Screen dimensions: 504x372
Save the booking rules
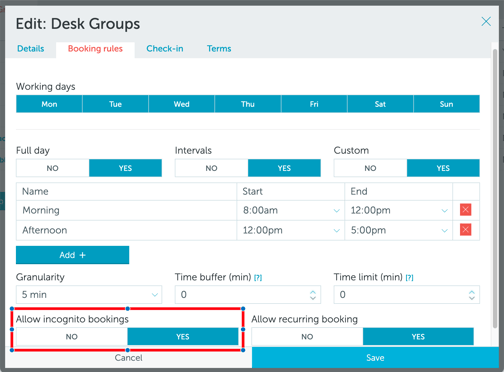click(x=375, y=358)
